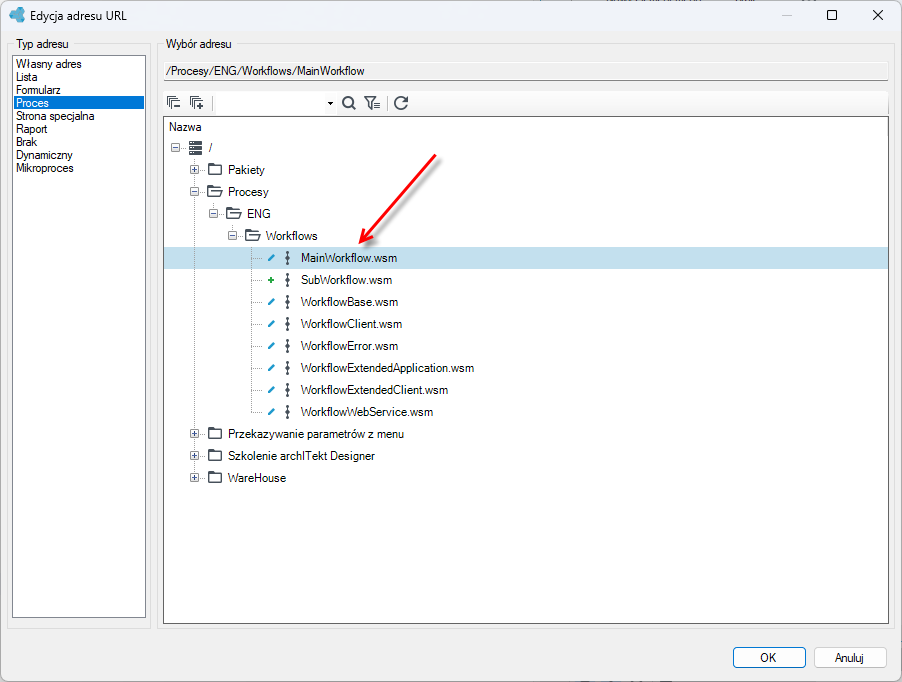Open the search dropdown in the toolbar
The image size is (902, 682).
[330, 104]
